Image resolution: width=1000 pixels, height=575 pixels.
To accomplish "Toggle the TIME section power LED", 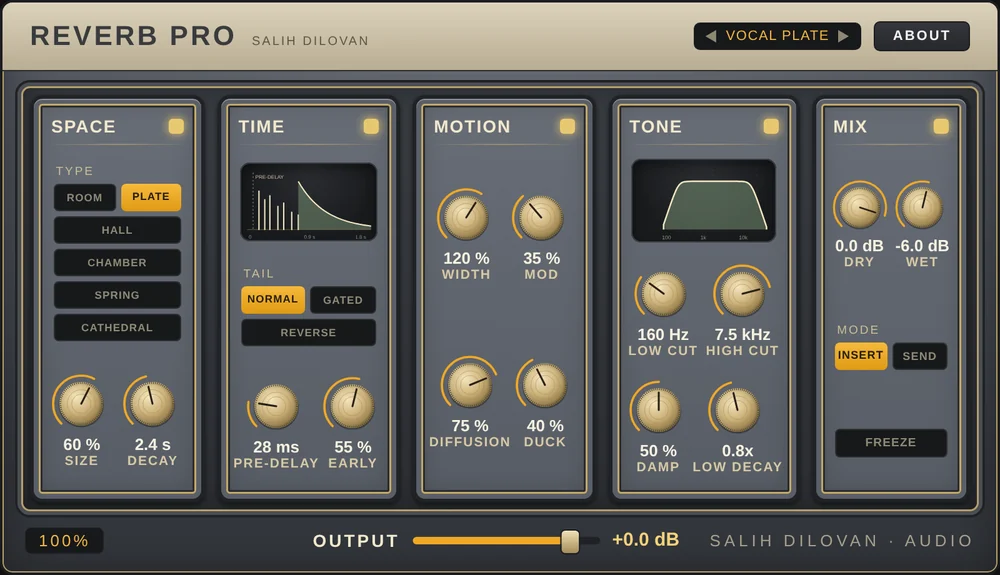I will tap(371, 126).
